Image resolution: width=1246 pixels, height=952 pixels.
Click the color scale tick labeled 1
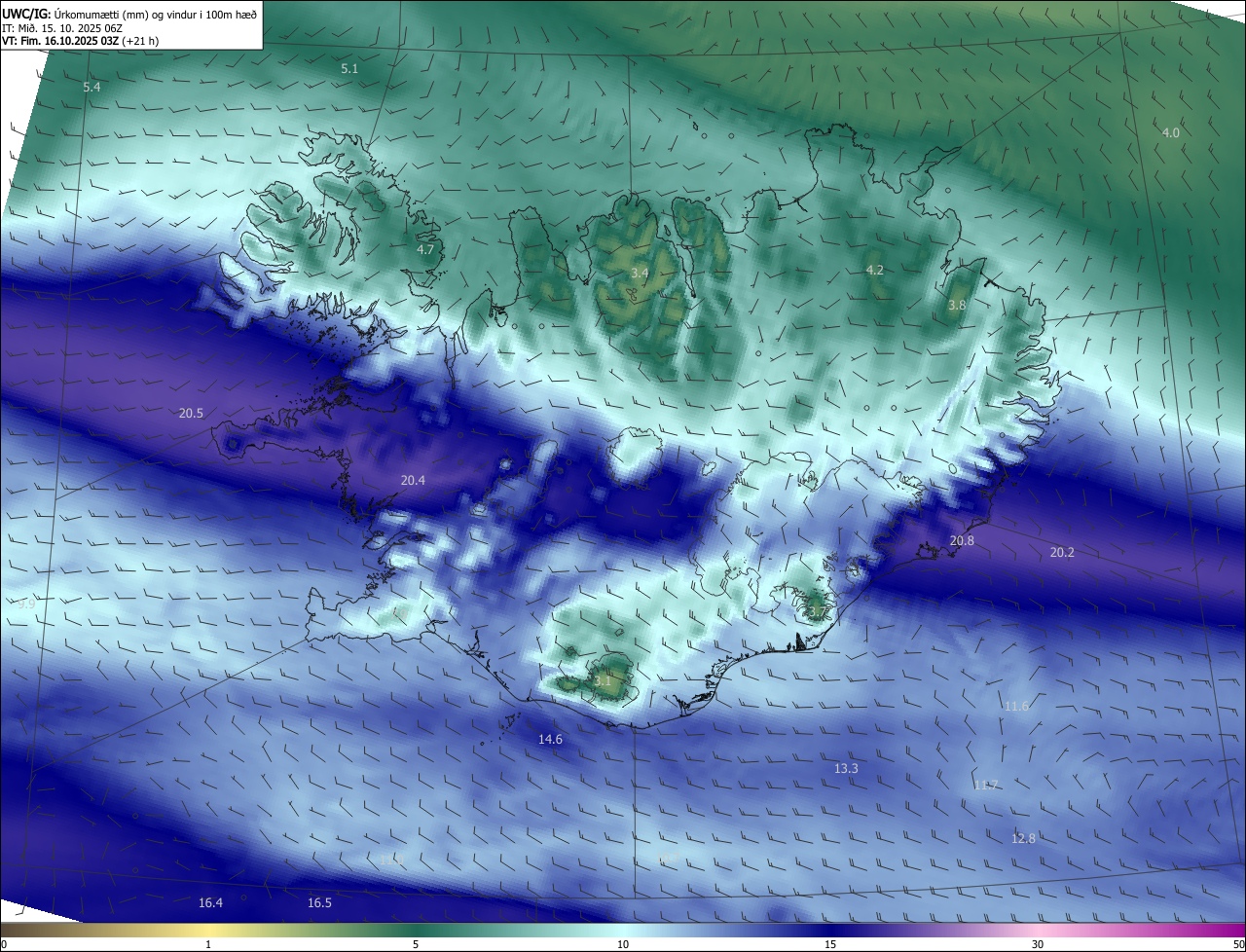tap(208, 944)
